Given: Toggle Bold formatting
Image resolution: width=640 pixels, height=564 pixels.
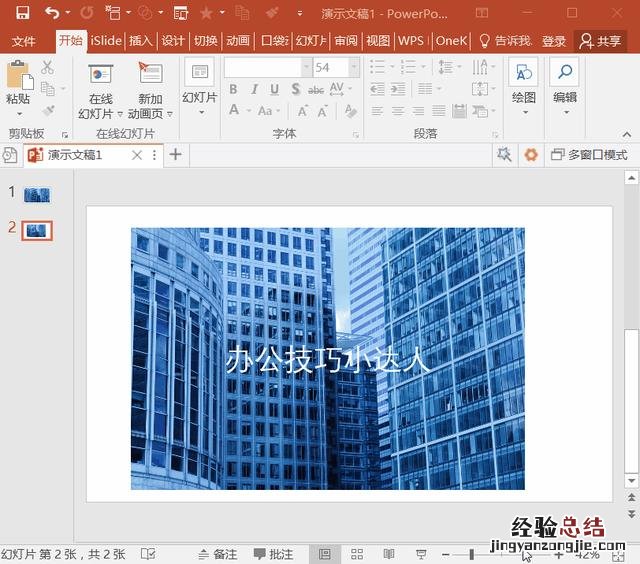Looking at the screenshot, I should click(233, 90).
